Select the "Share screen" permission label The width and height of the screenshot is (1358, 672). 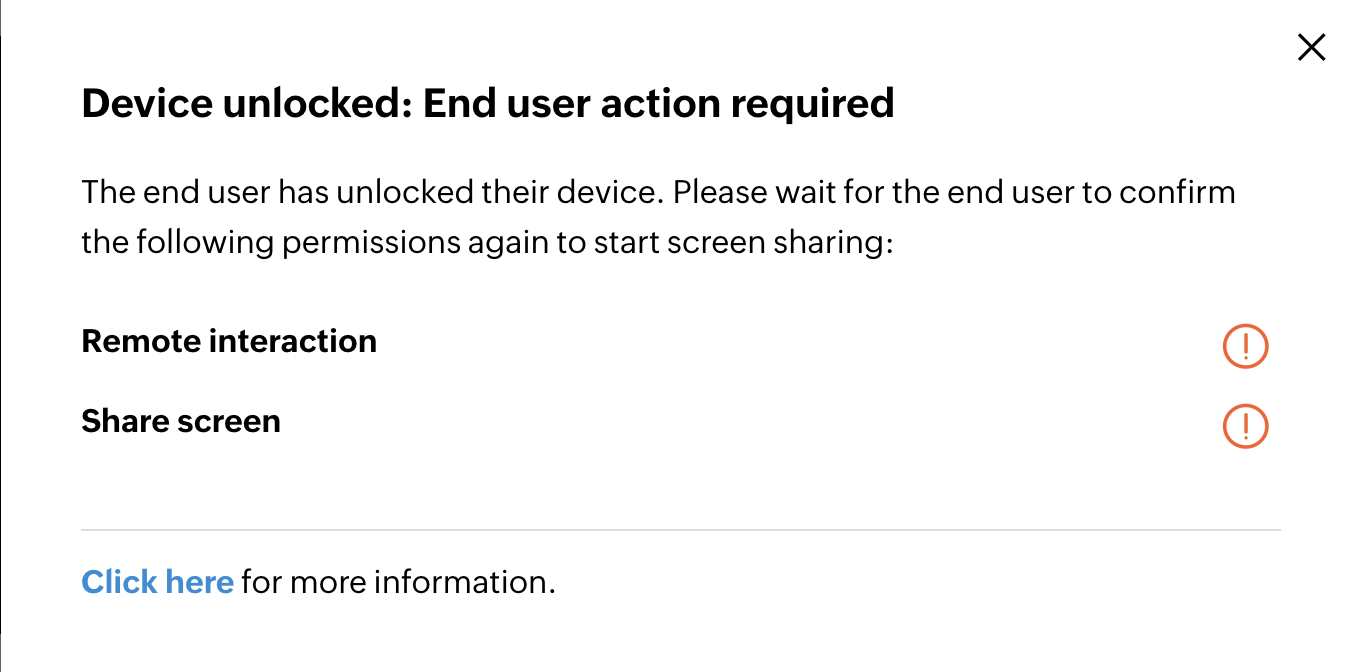[181, 421]
